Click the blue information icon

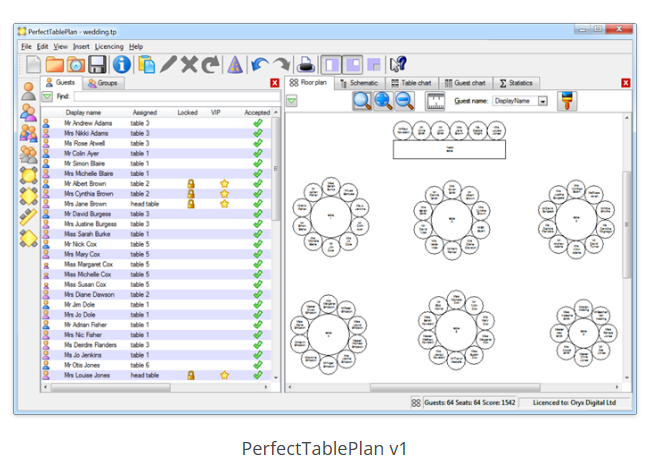click(122, 65)
